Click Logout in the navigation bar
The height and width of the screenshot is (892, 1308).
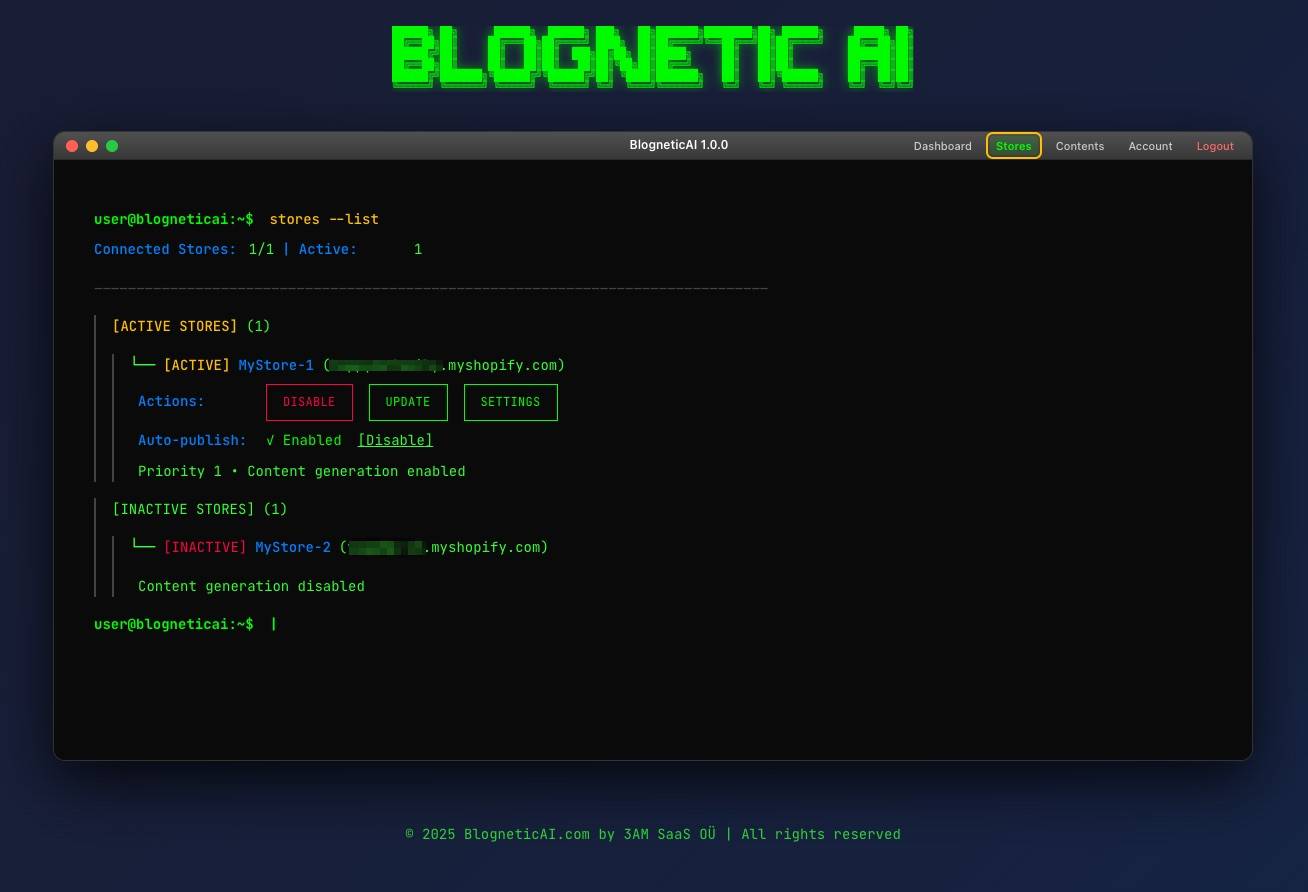click(1214, 146)
